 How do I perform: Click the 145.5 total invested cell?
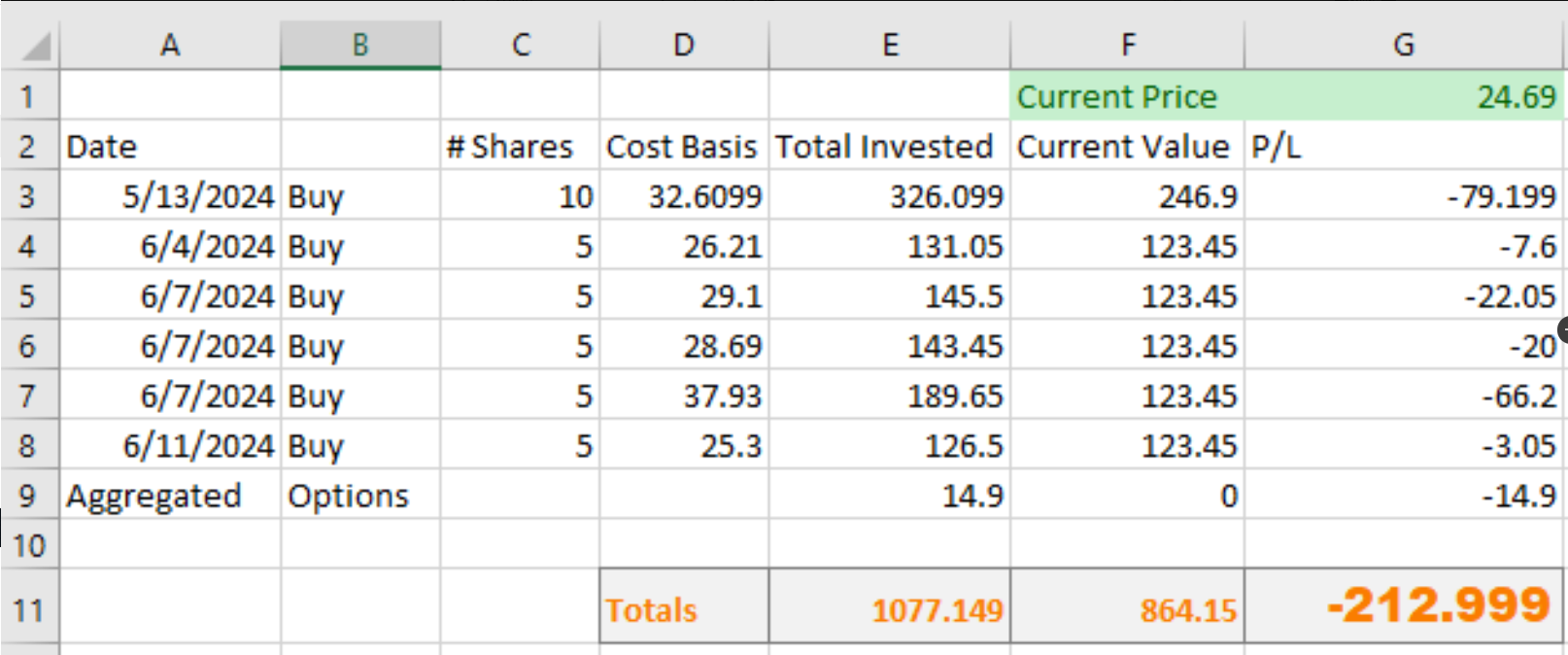click(890, 295)
